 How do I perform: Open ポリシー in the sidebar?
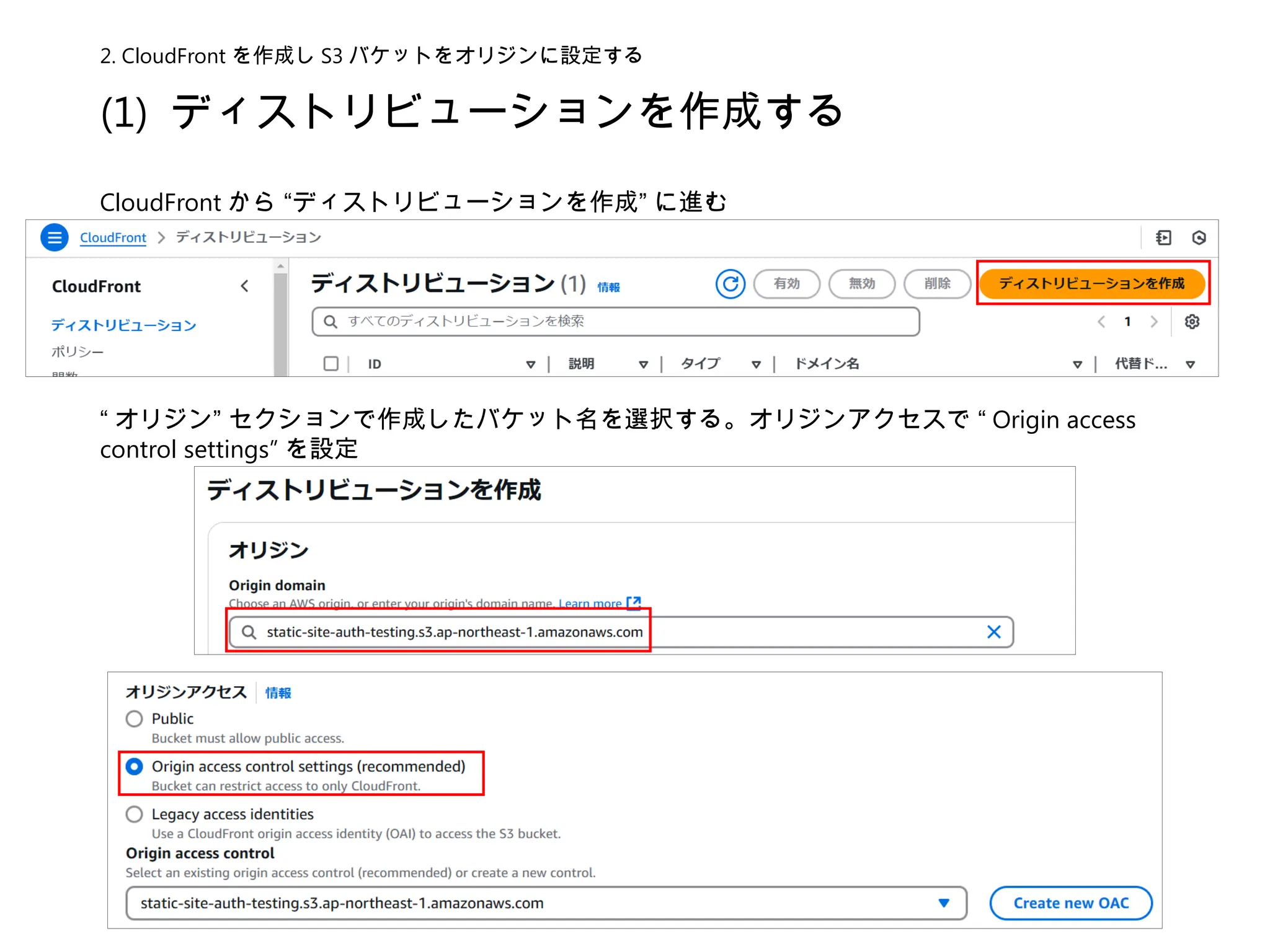(78, 351)
